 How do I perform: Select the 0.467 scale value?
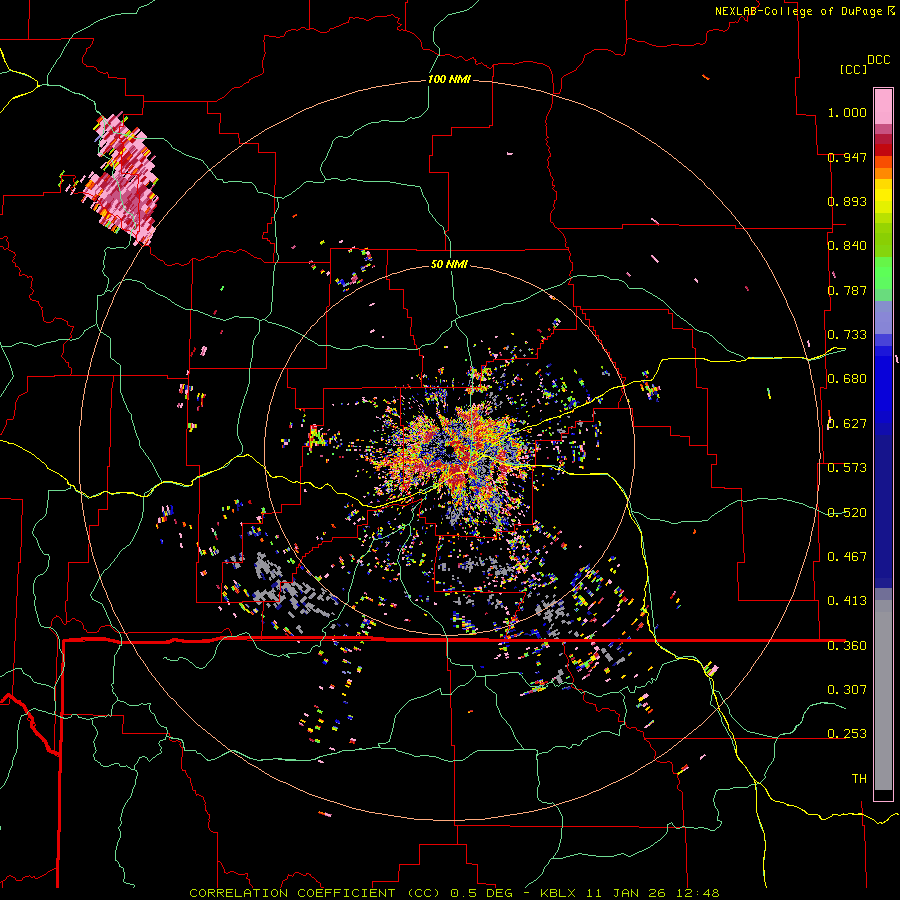click(x=847, y=557)
